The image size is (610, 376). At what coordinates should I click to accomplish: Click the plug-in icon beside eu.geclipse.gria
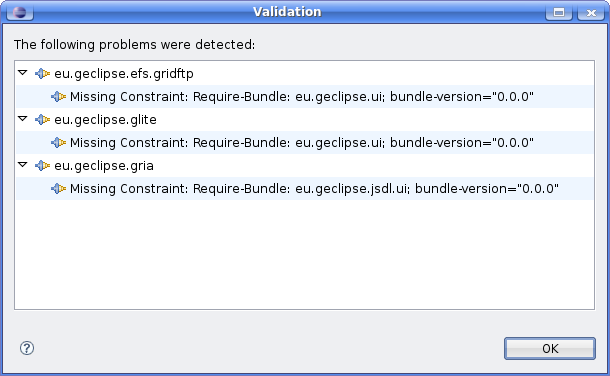coord(42,166)
